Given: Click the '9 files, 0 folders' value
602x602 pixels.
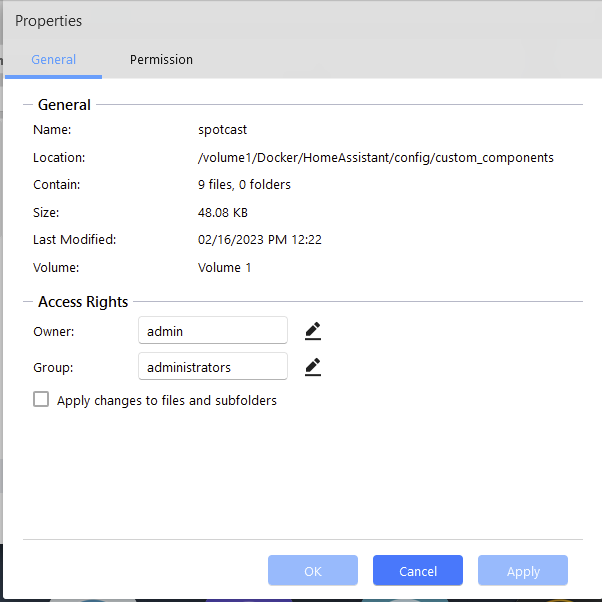Looking at the screenshot, I should point(244,185).
